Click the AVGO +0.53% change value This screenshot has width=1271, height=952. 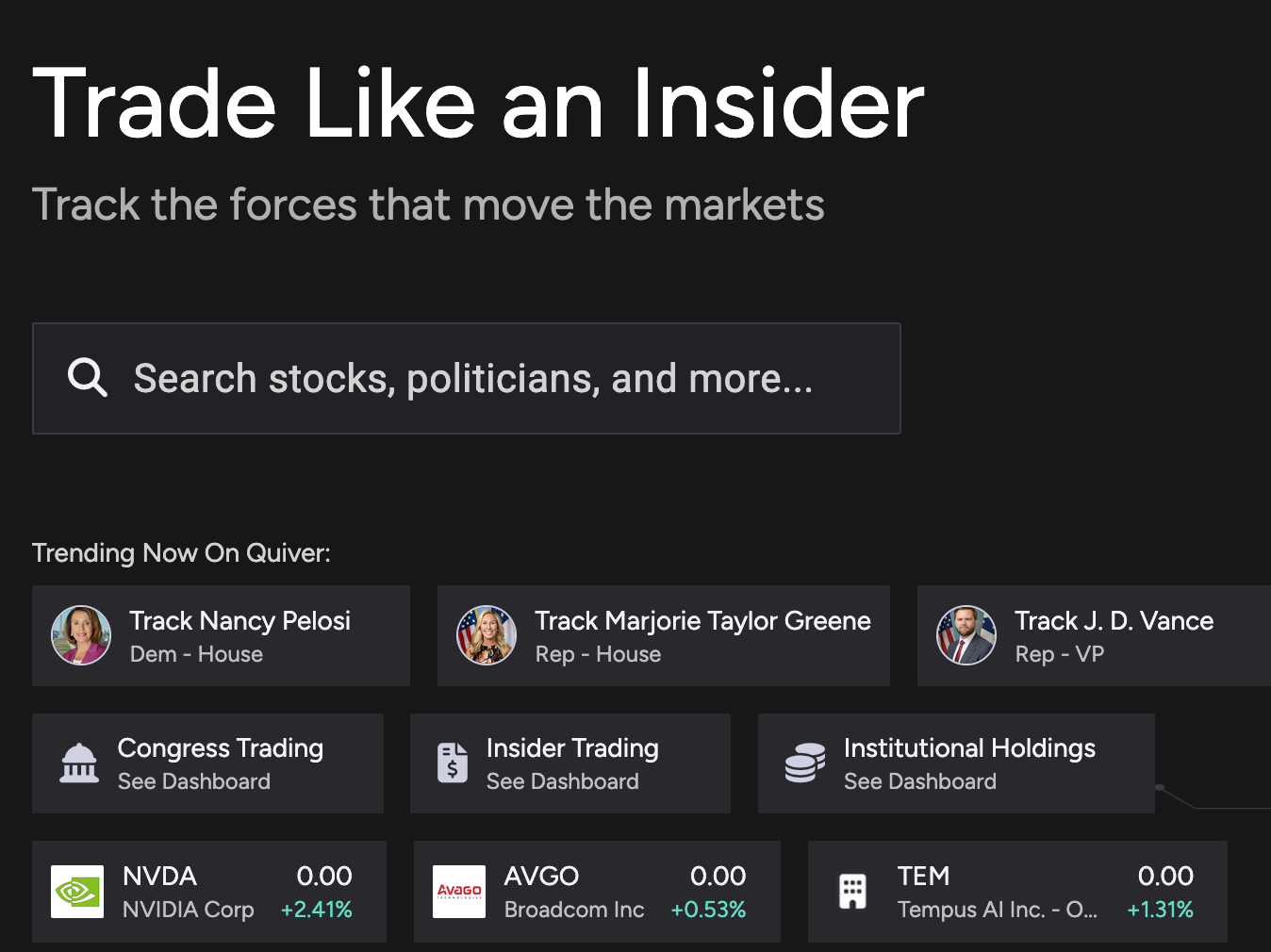pyautogui.click(x=708, y=910)
